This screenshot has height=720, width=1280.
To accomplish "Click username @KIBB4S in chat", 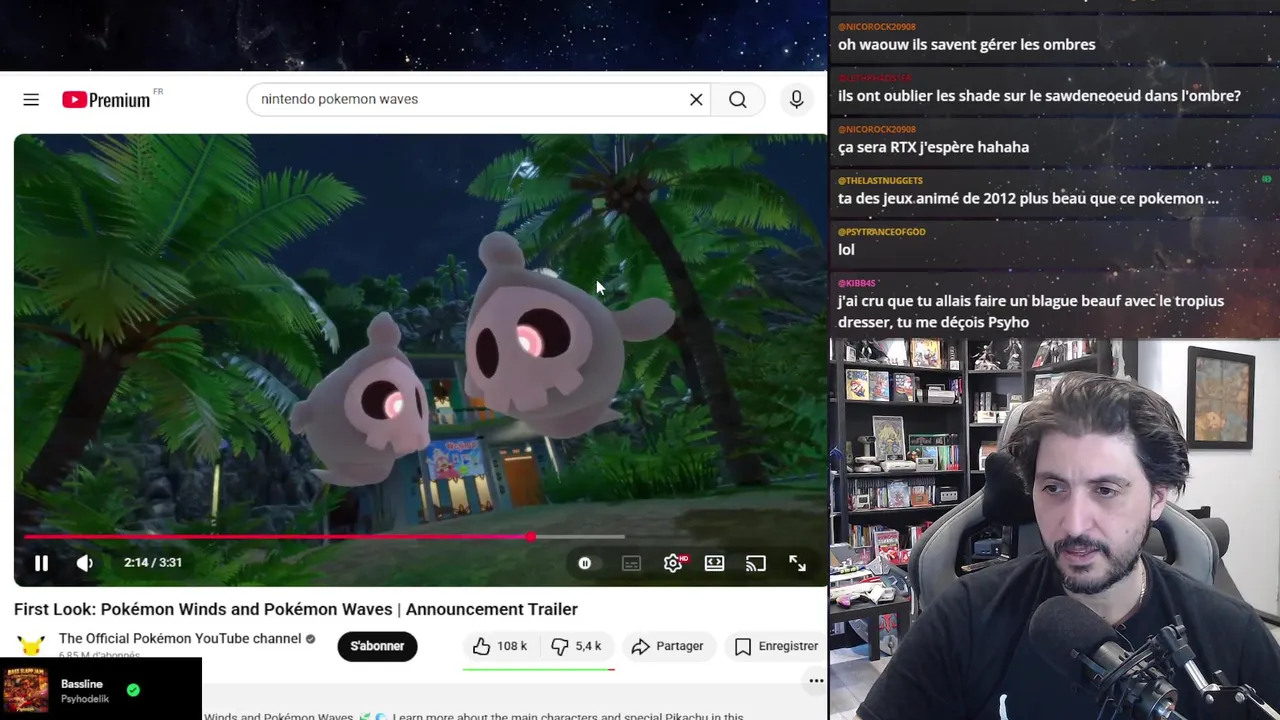I will 856,283.
